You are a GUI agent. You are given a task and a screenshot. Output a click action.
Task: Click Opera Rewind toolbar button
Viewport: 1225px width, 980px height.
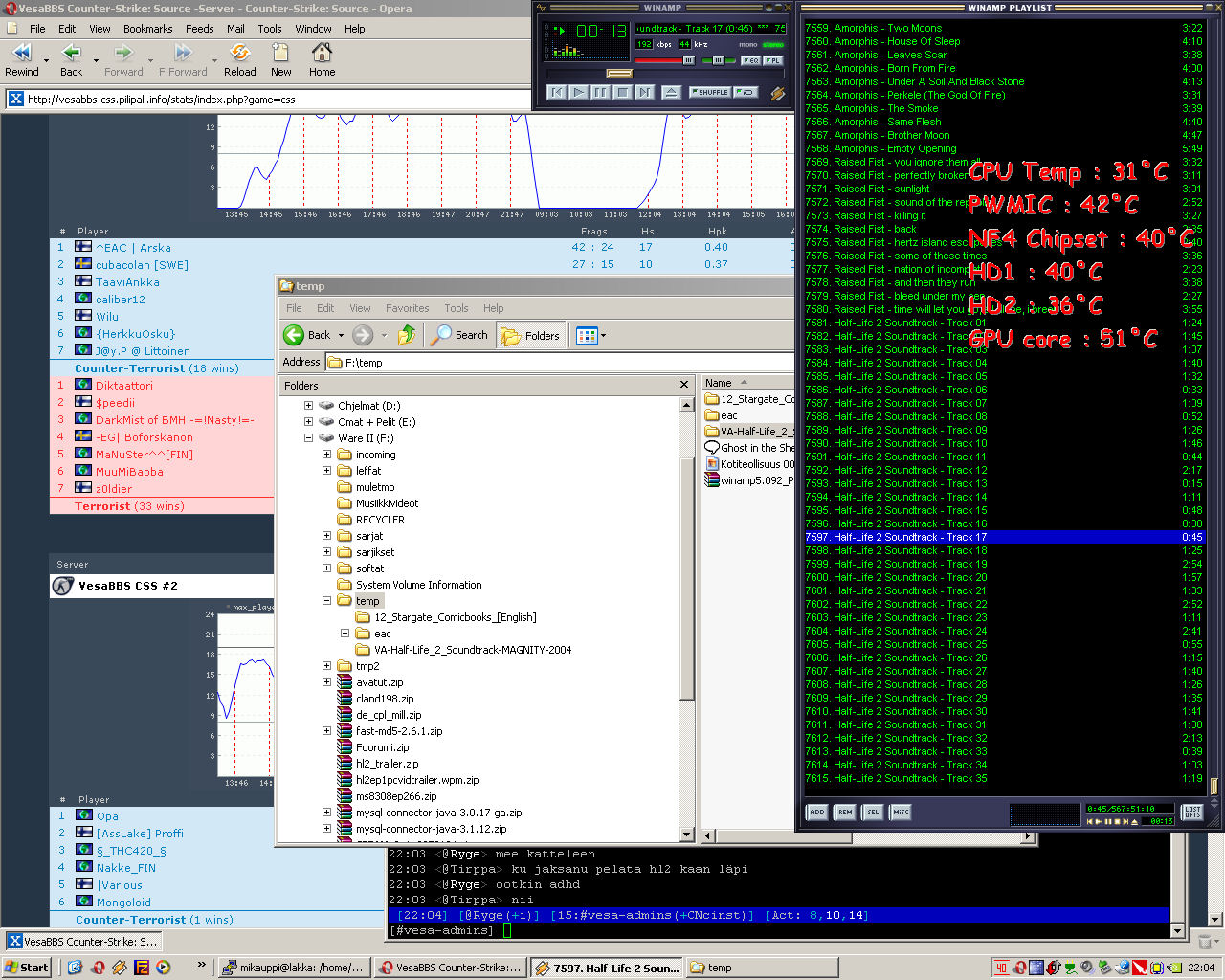point(22,59)
